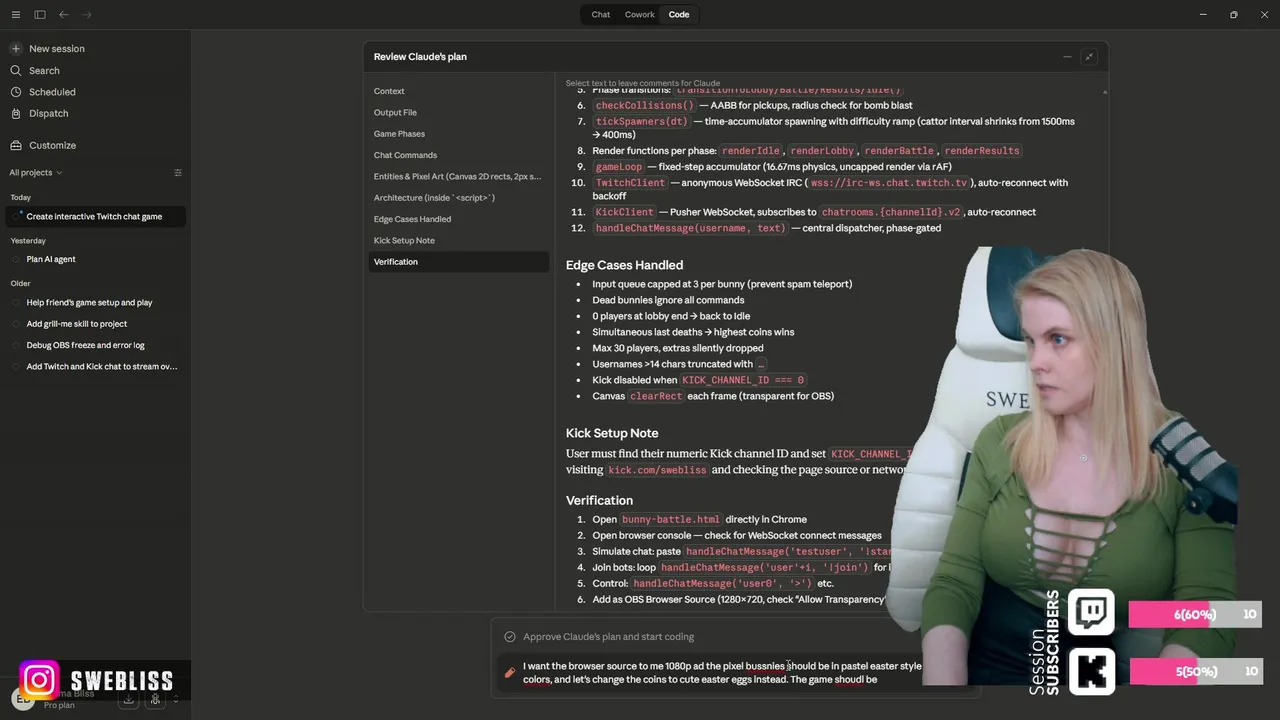Image resolution: width=1280 pixels, height=720 pixels.
Task: Start a New session
Action: pos(57,48)
